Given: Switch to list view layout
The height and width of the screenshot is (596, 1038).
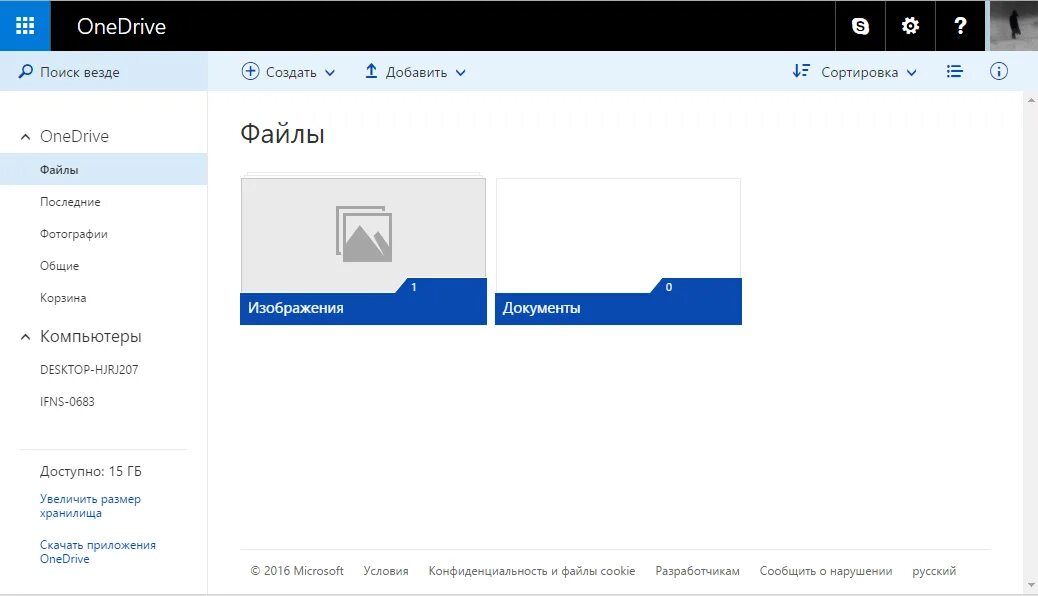Looking at the screenshot, I should click(955, 71).
